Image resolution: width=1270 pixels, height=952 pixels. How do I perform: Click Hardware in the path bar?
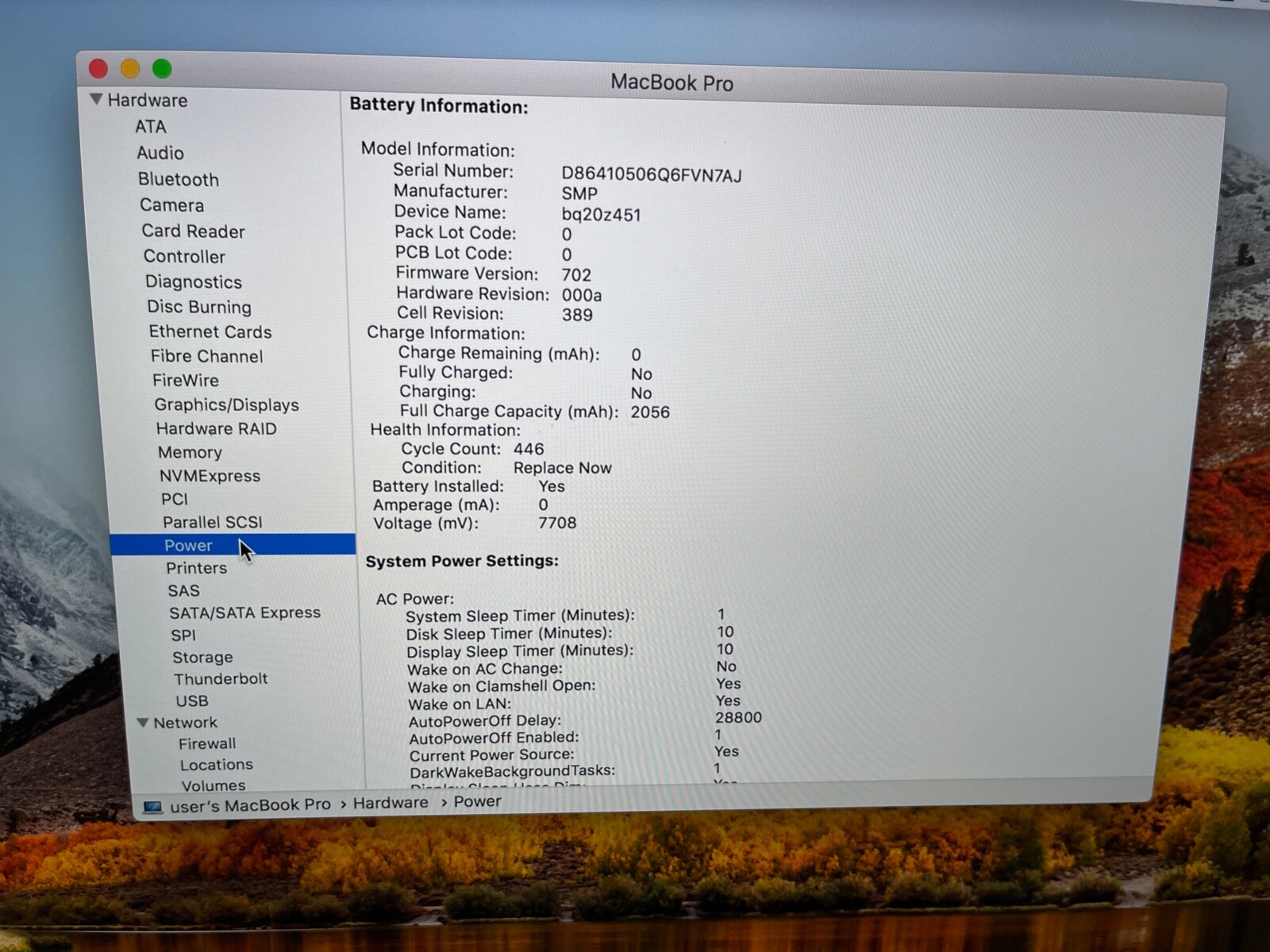pos(391,803)
